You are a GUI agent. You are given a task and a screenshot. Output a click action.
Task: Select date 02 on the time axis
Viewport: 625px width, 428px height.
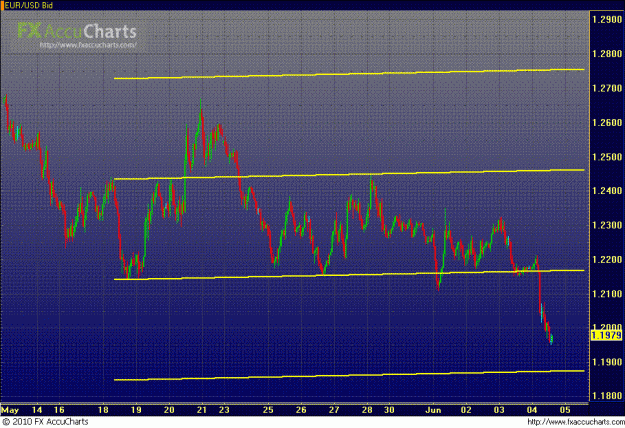[x=466, y=410]
